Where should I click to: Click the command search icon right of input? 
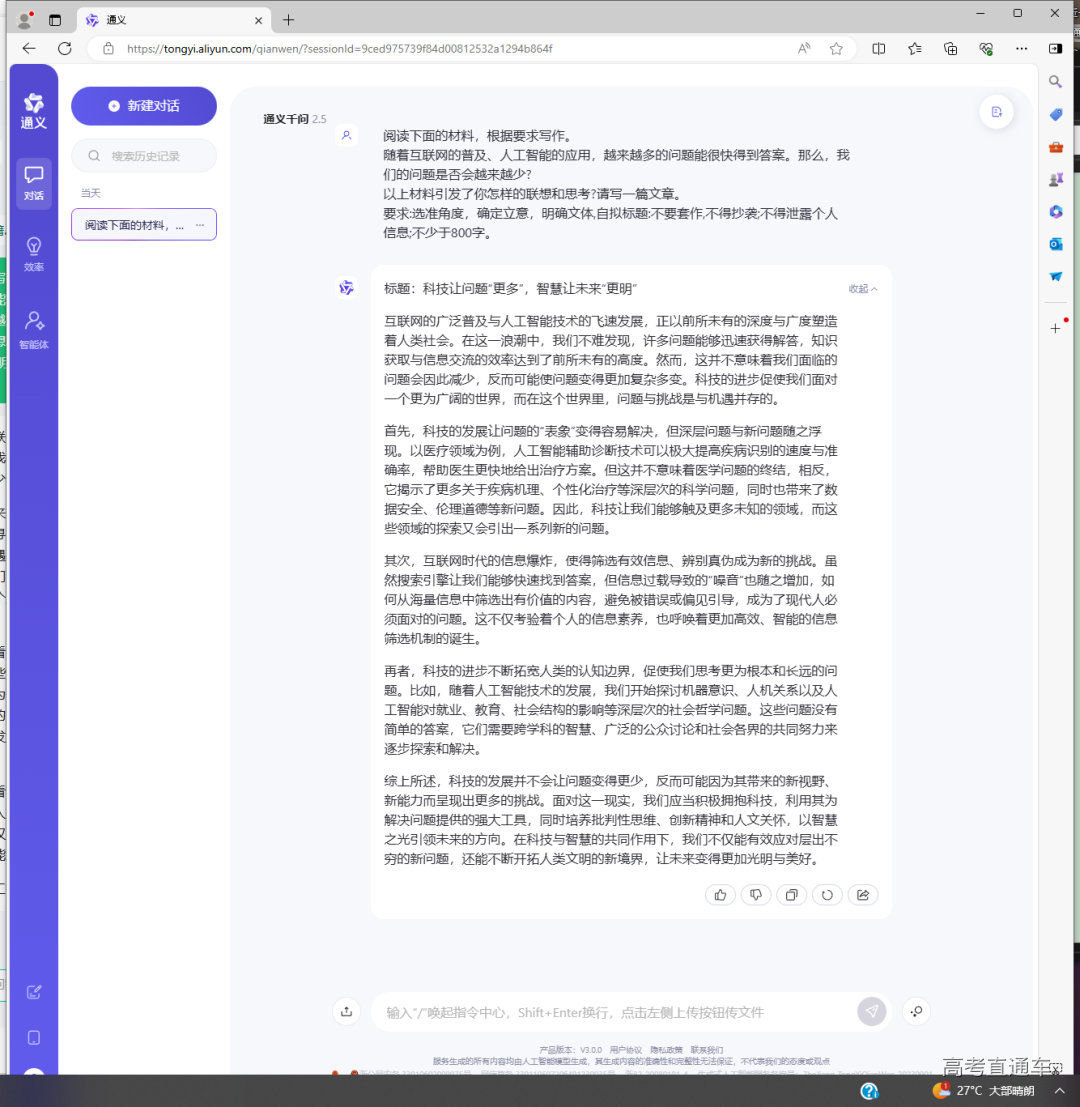pos(916,1011)
